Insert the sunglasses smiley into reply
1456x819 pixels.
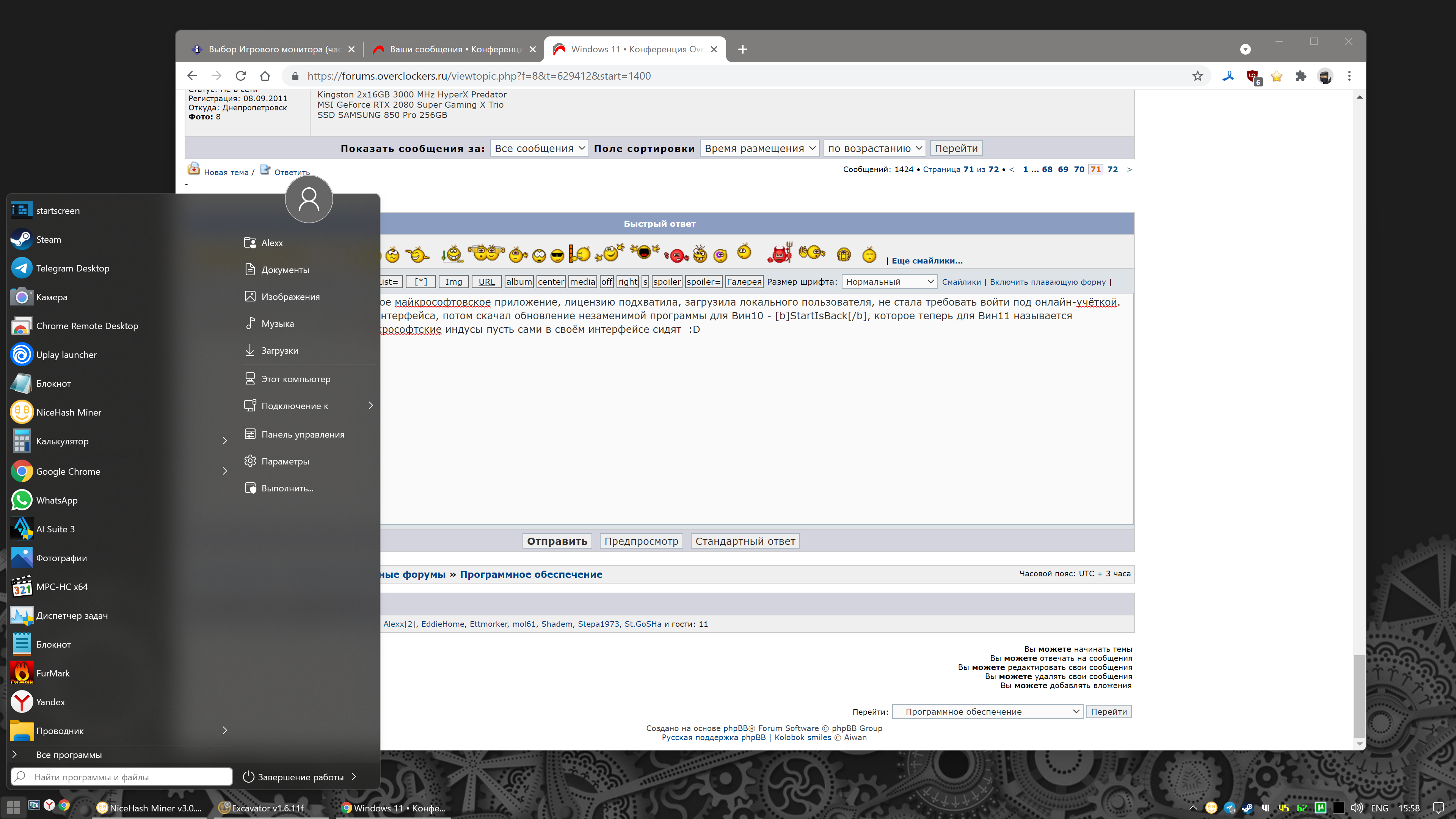tap(557, 256)
